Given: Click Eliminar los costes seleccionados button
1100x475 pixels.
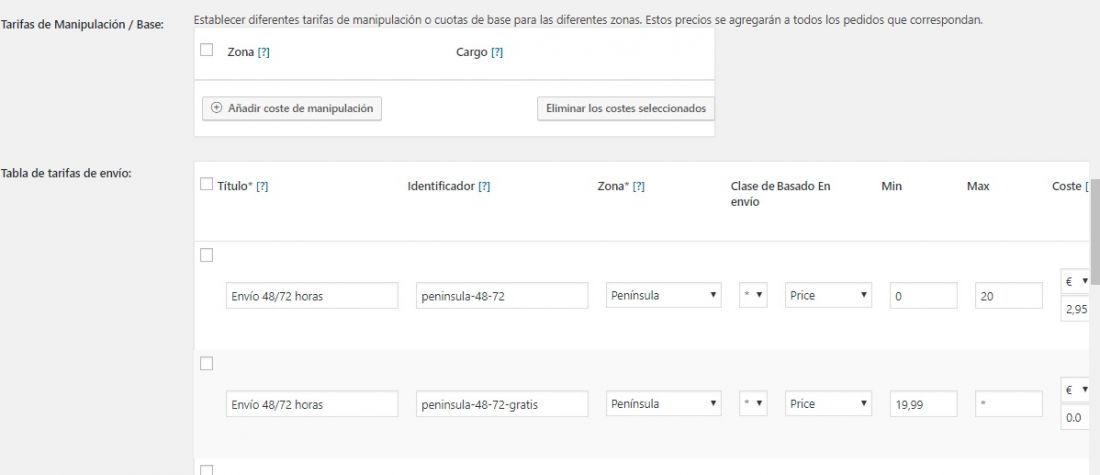Looking at the screenshot, I should tap(626, 109).
